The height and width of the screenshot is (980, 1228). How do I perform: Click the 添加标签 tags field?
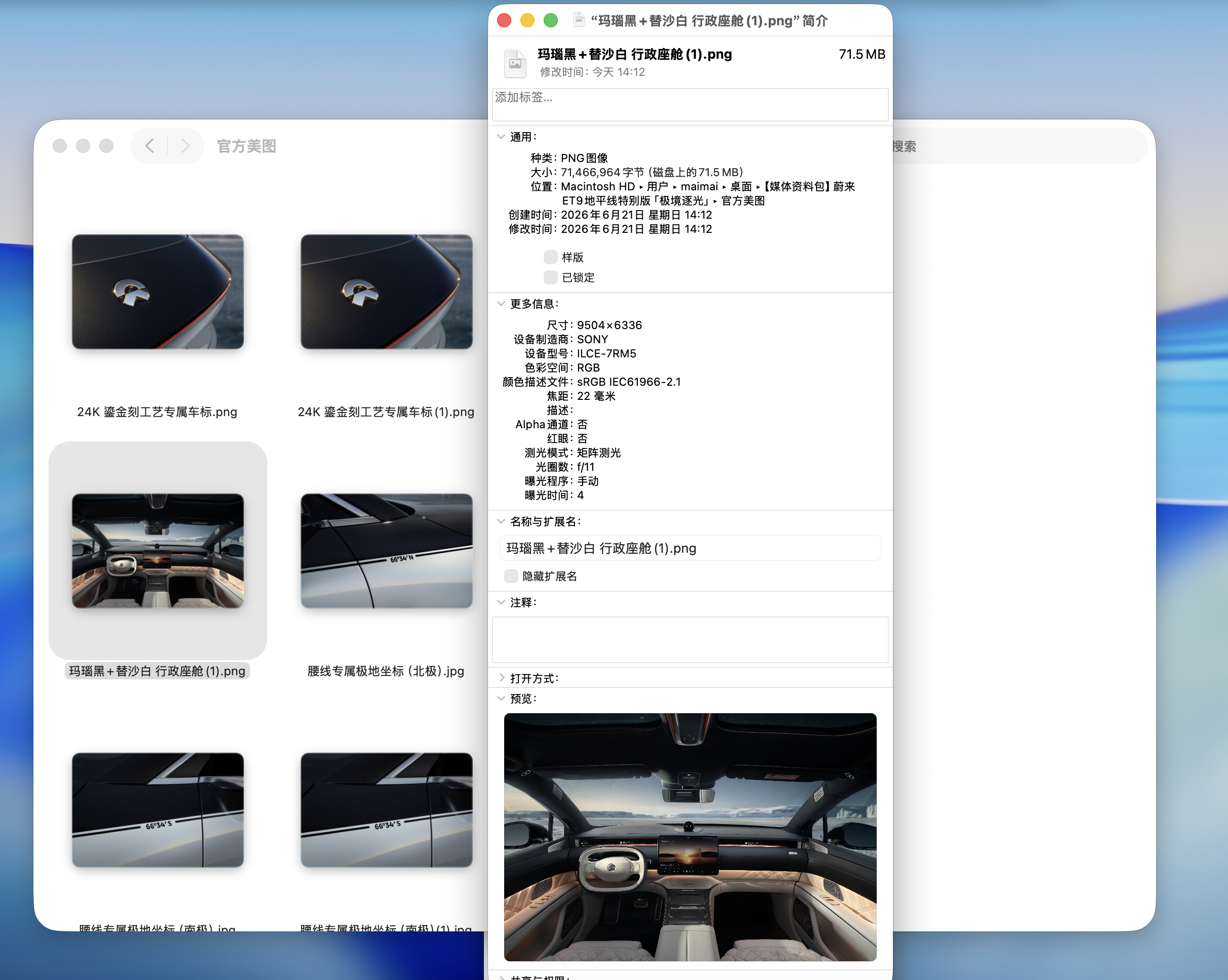click(690, 105)
